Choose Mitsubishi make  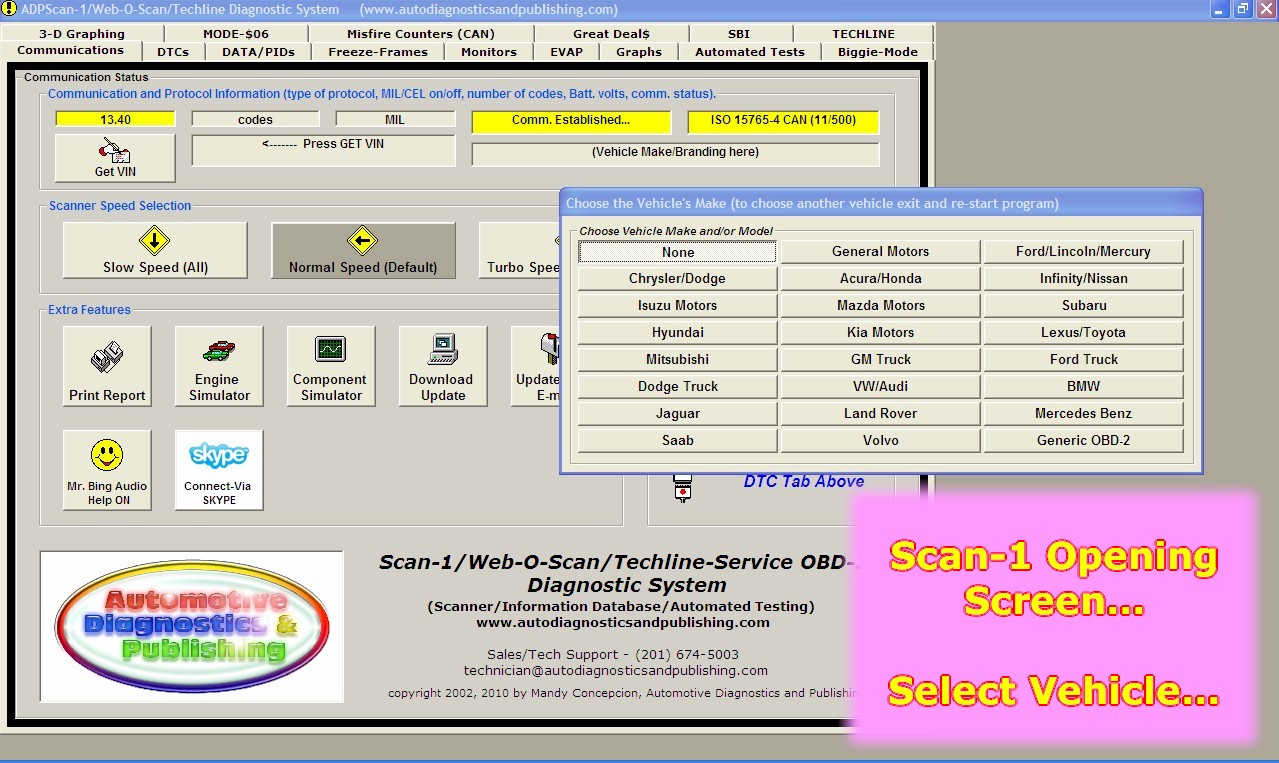(x=678, y=360)
